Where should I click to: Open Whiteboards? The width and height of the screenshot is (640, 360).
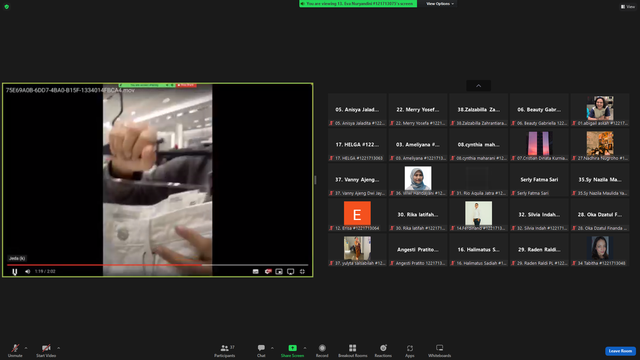pyautogui.click(x=440, y=351)
